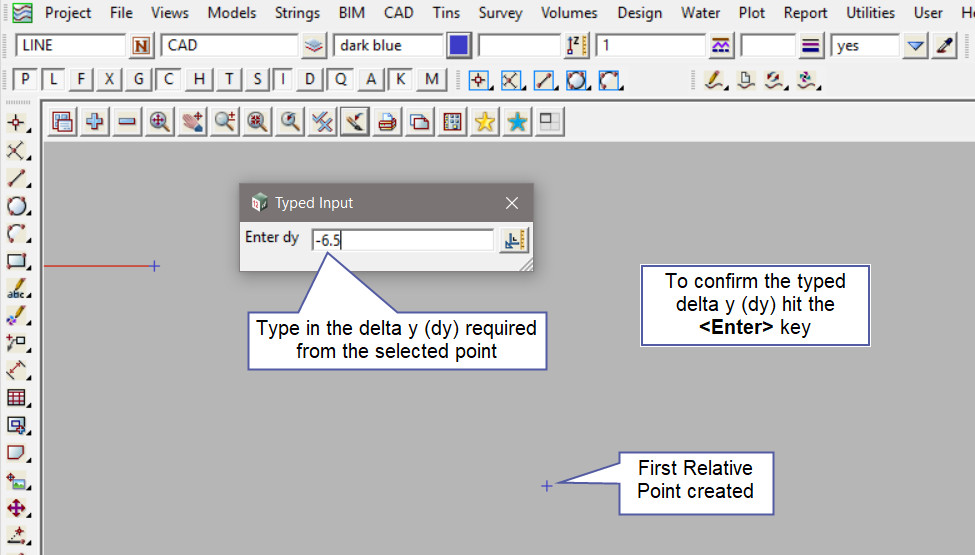Toggle the P snap button

[x=26, y=80]
